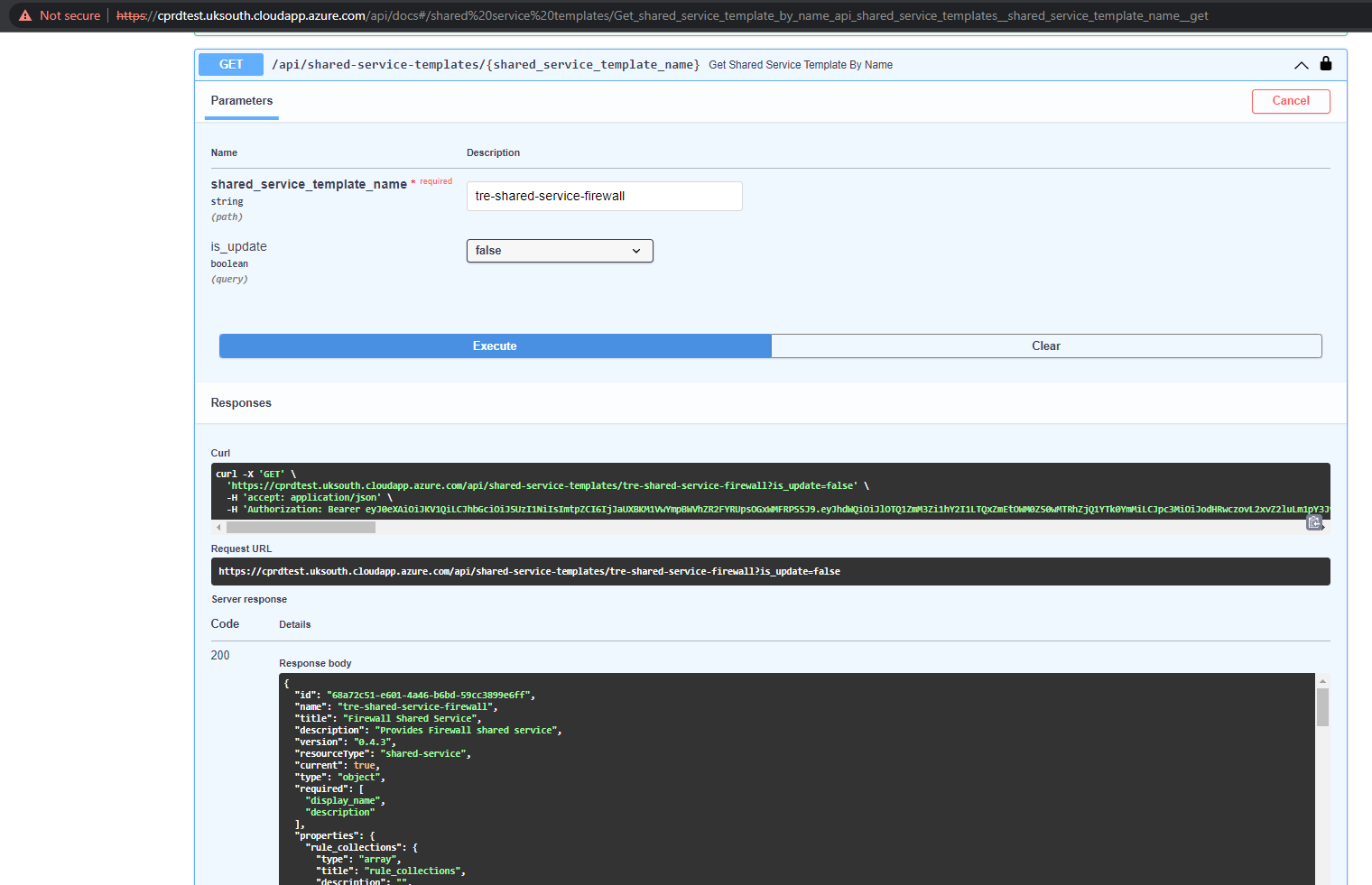Execute the GET request
This screenshot has width=1372, height=885.
pos(495,346)
